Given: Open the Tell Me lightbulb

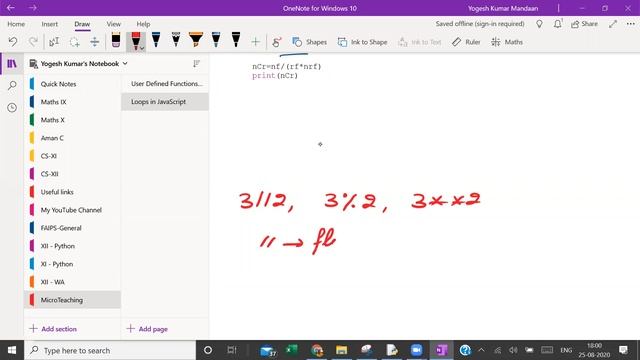Looking at the screenshot, I should coord(539,24).
